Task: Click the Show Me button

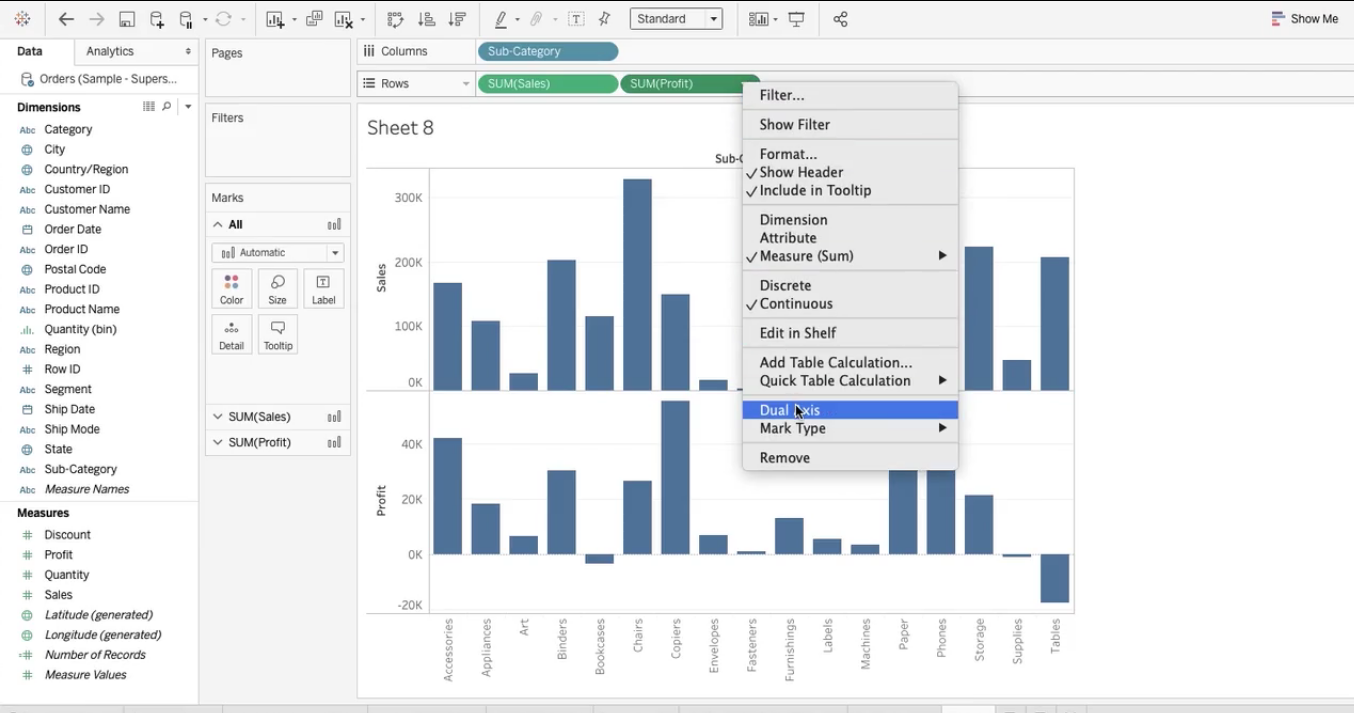Action: 1305,19
